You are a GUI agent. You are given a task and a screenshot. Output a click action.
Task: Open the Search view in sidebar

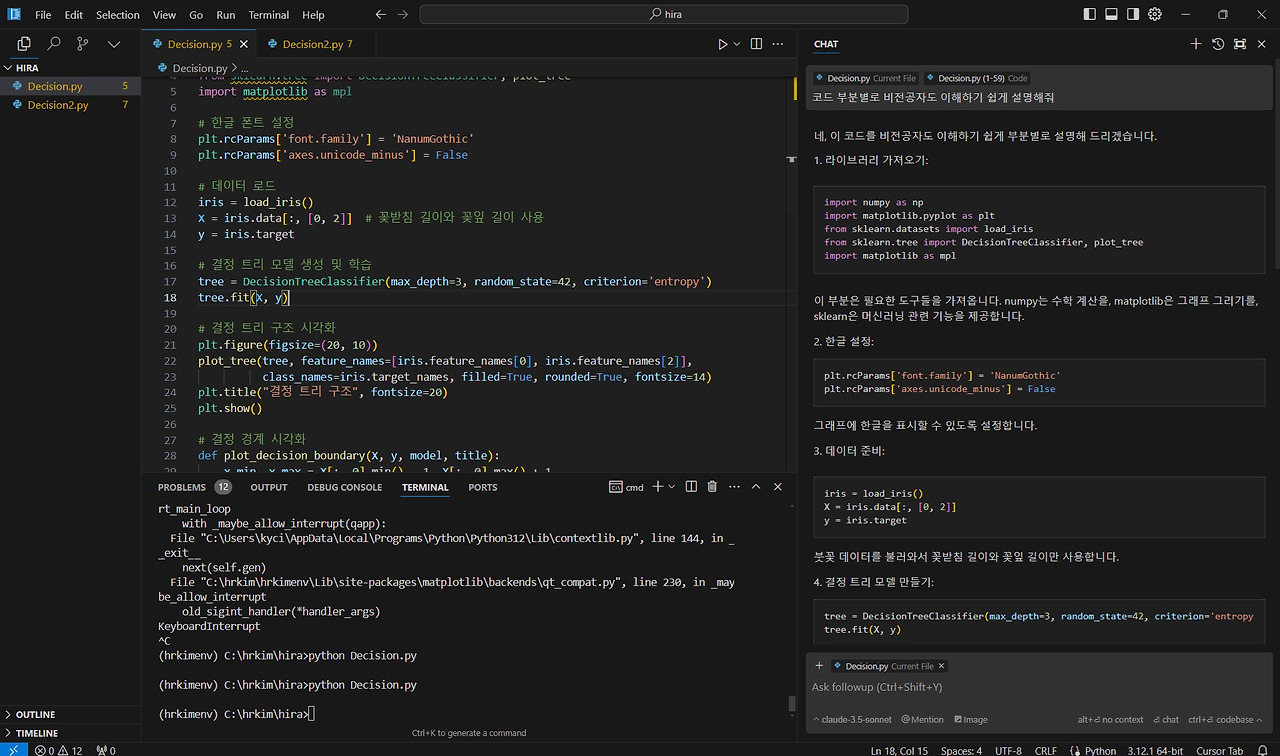54,44
